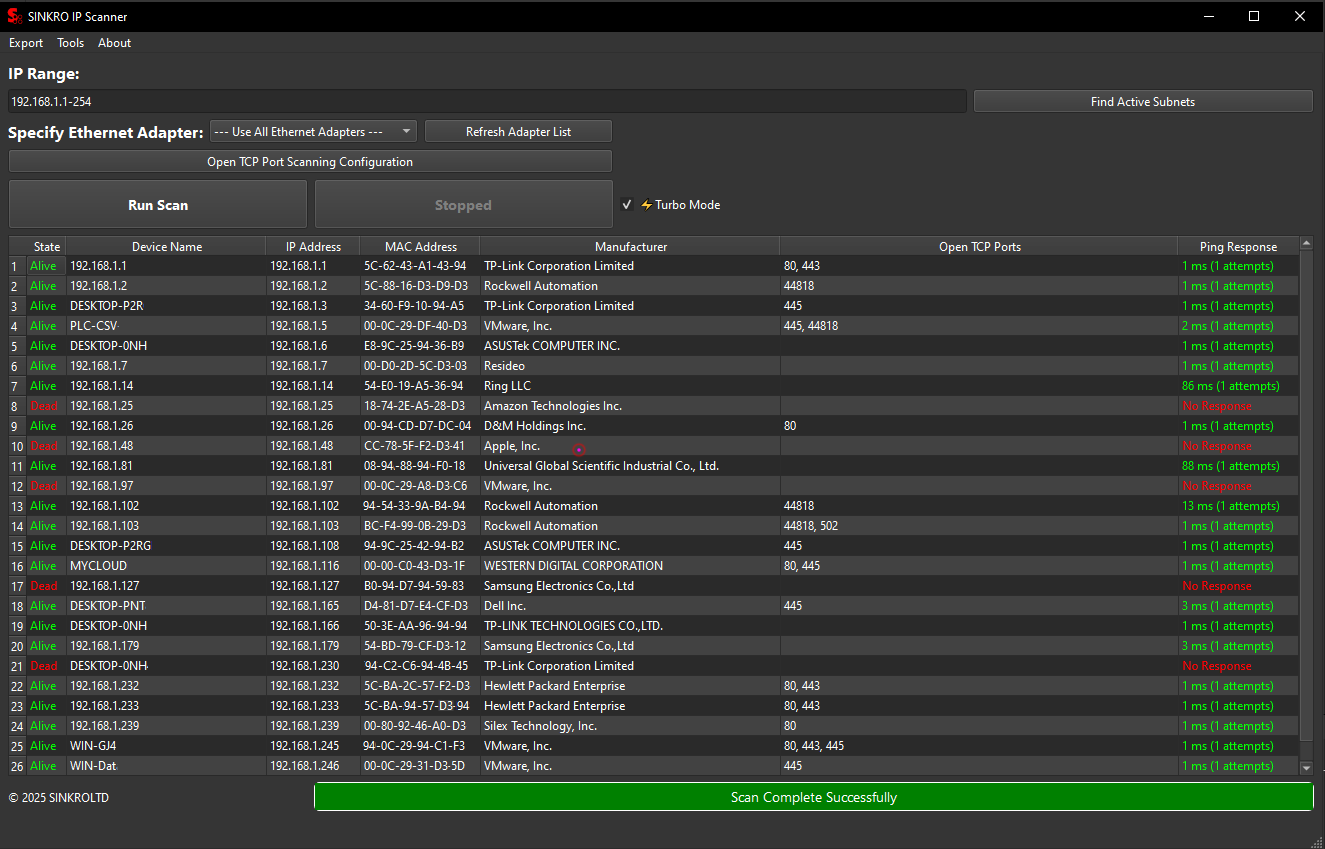Click MAC address 5C-62-43-A1-43-94
Image resolution: width=1325 pixels, height=849 pixels.
point(414,266)
